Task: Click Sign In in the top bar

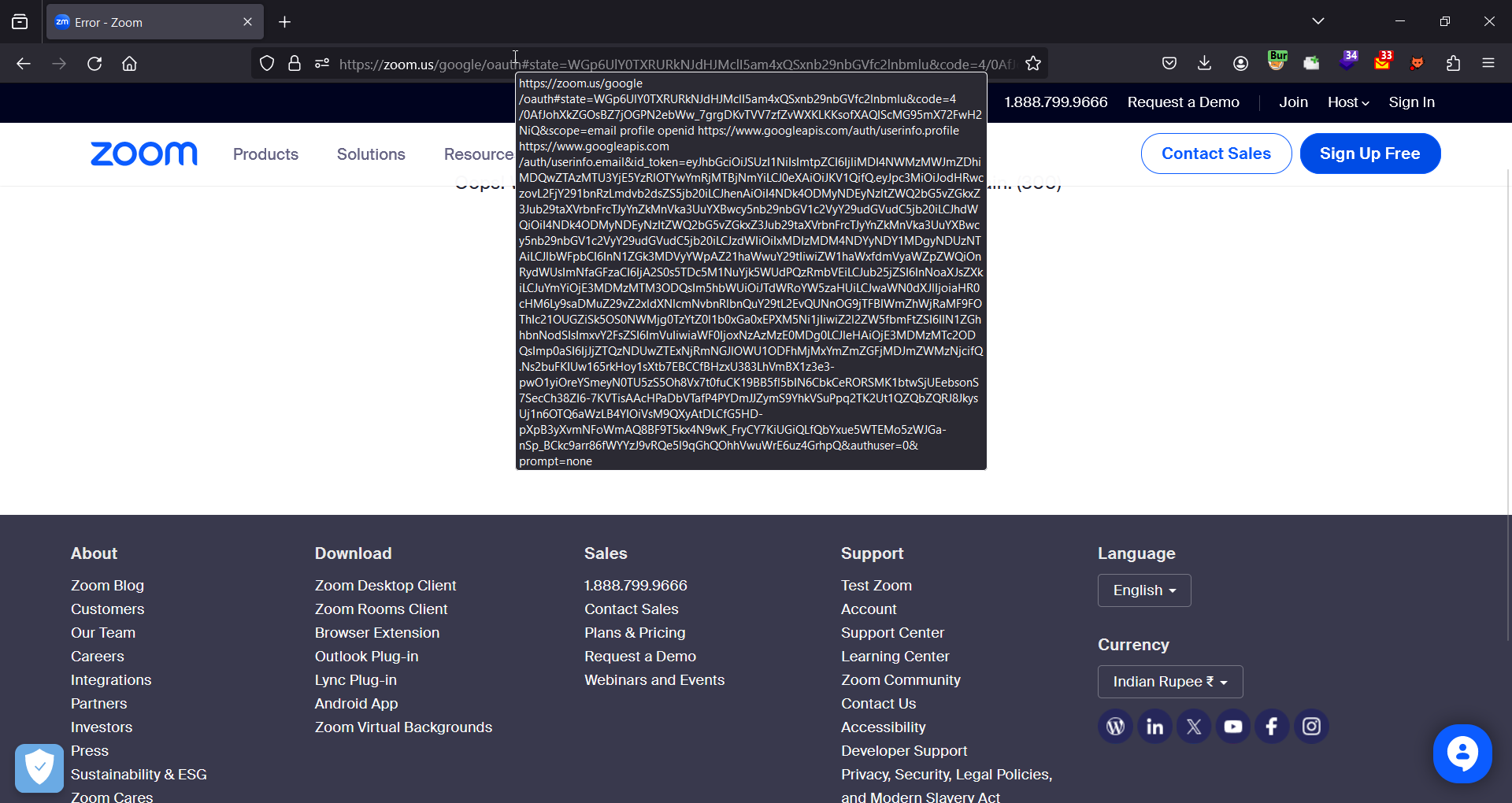Action: coord(1411,102)
